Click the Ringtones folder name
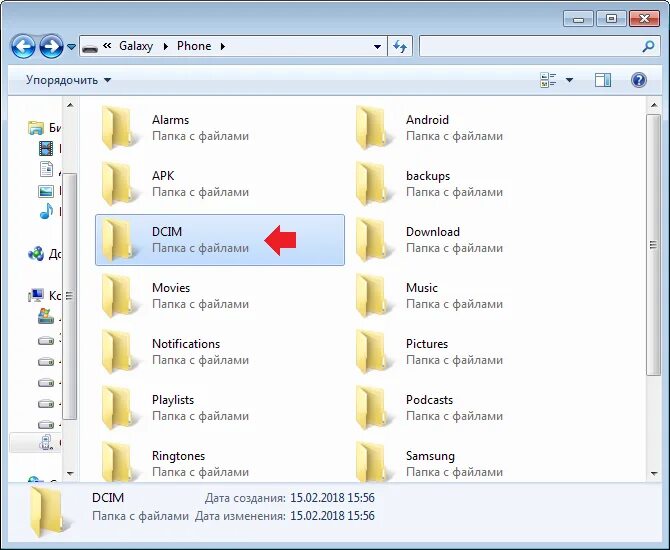 tap(178, 456)
